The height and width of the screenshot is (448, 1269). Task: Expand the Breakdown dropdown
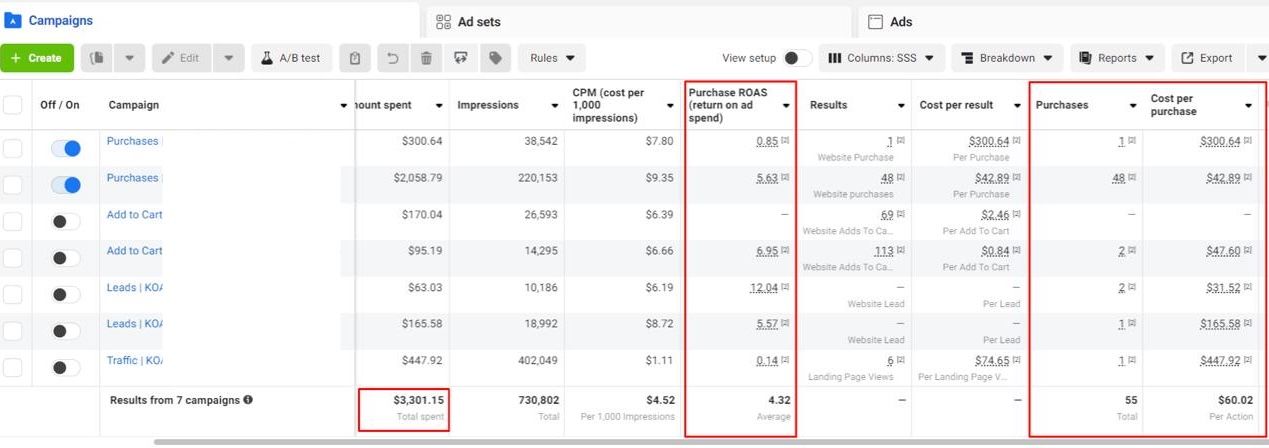pos(1006,58)
